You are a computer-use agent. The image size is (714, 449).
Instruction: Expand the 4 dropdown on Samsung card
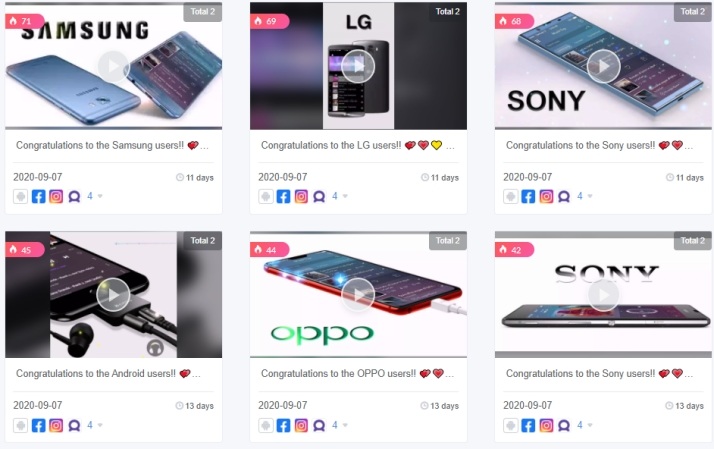95,196
